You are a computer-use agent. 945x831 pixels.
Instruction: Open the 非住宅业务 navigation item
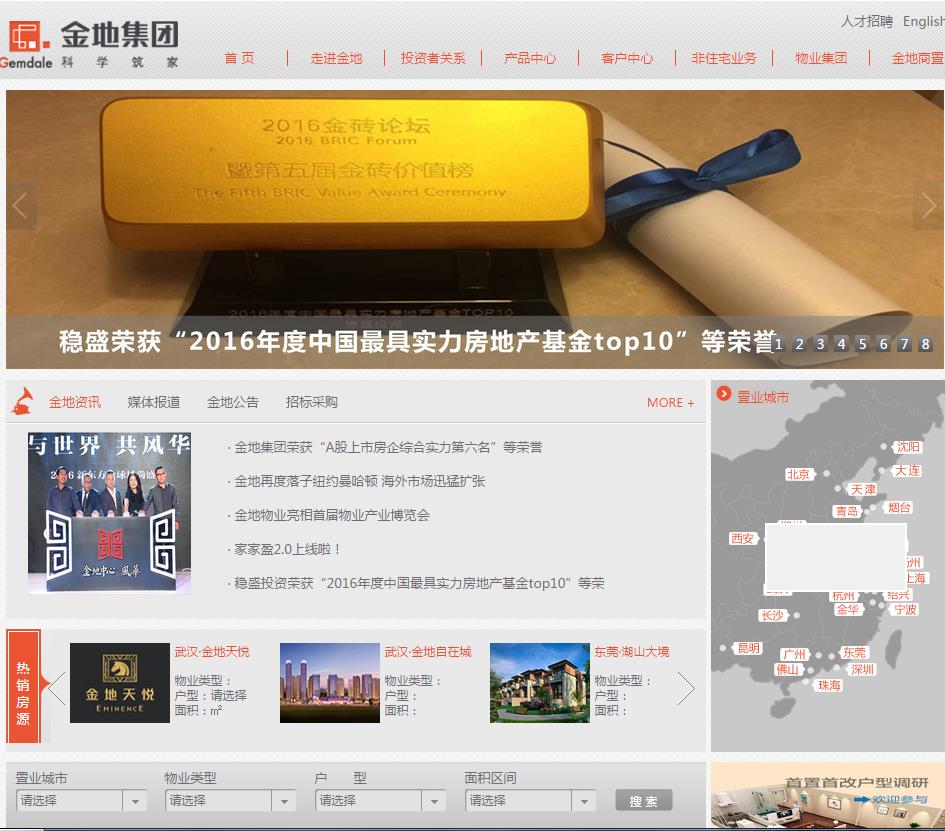pyautogui.click(x=724, y=58)
